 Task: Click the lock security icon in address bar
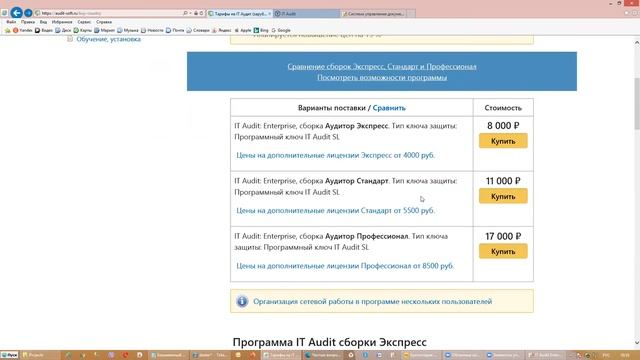point(196,13)
